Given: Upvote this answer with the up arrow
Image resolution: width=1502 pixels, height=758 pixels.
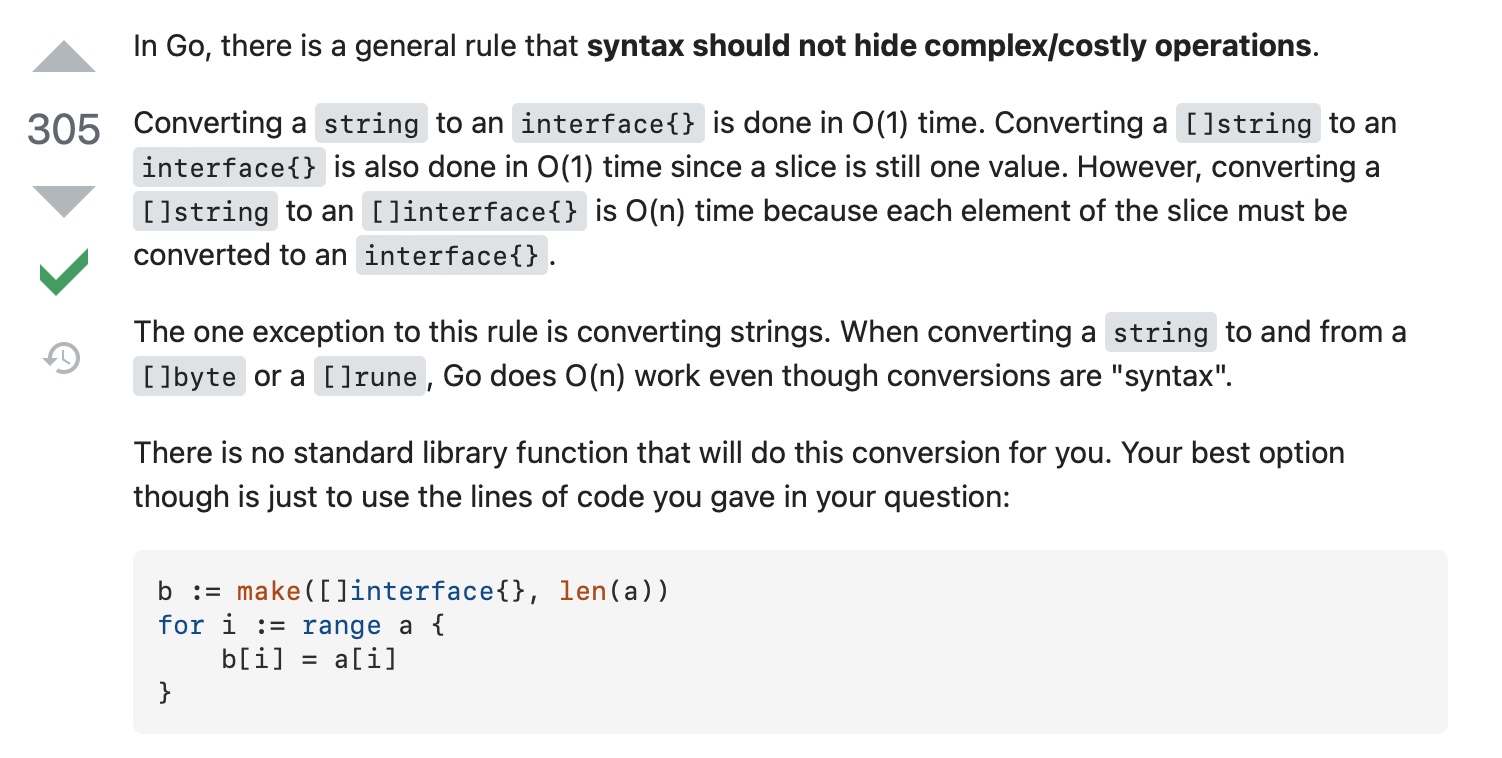Looking at the screenshot, I should pos(64,57).
